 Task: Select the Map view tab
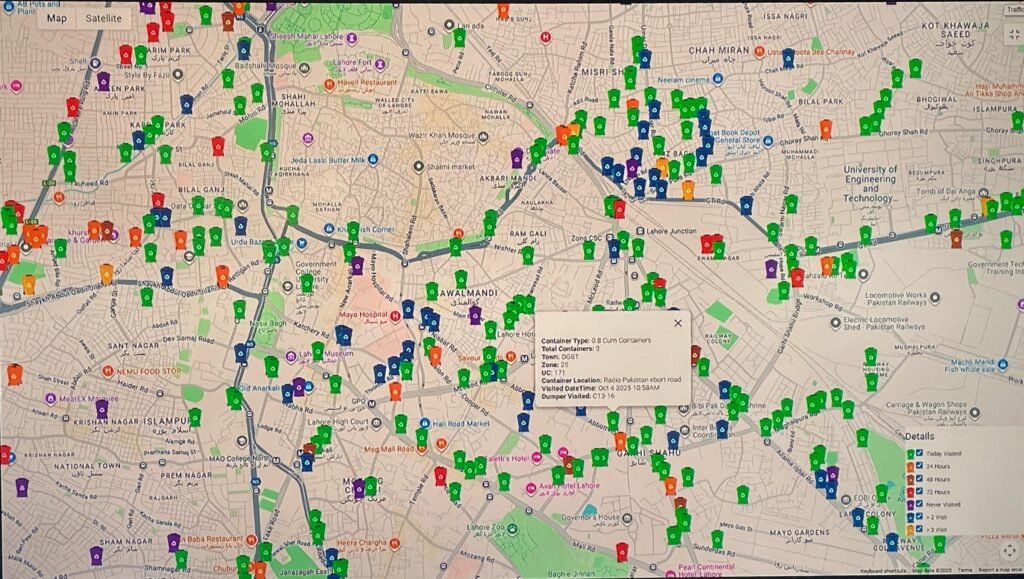click(x=58, y=18)
